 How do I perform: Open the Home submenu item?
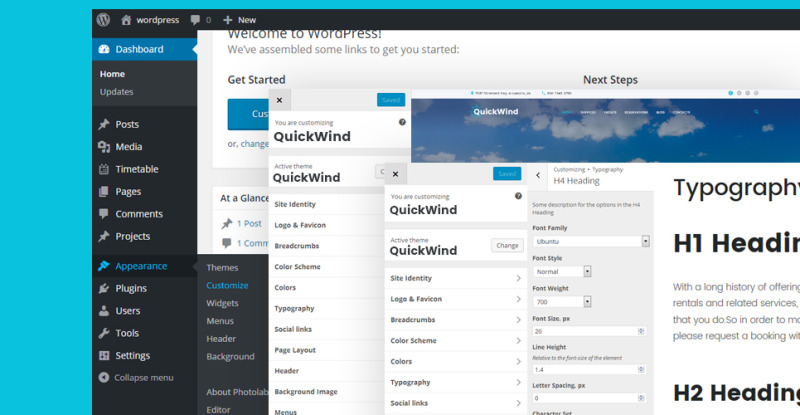coord(112,74)
